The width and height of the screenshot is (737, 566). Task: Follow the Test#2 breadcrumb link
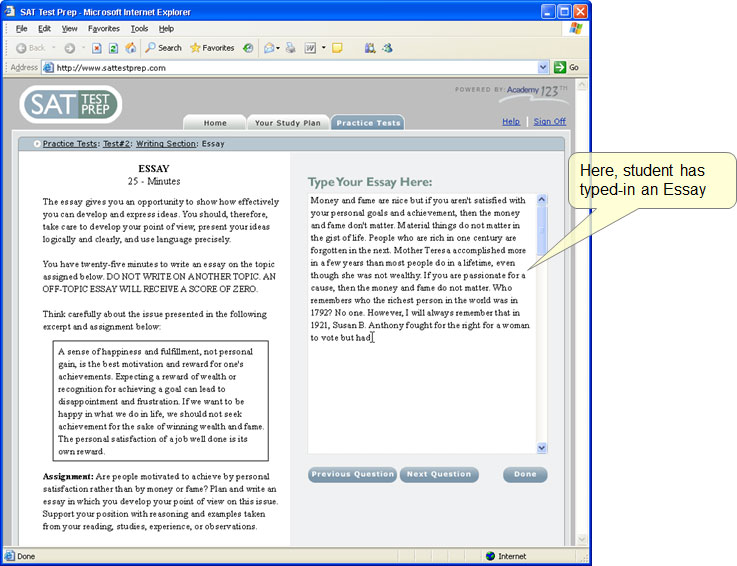(116, 144)
